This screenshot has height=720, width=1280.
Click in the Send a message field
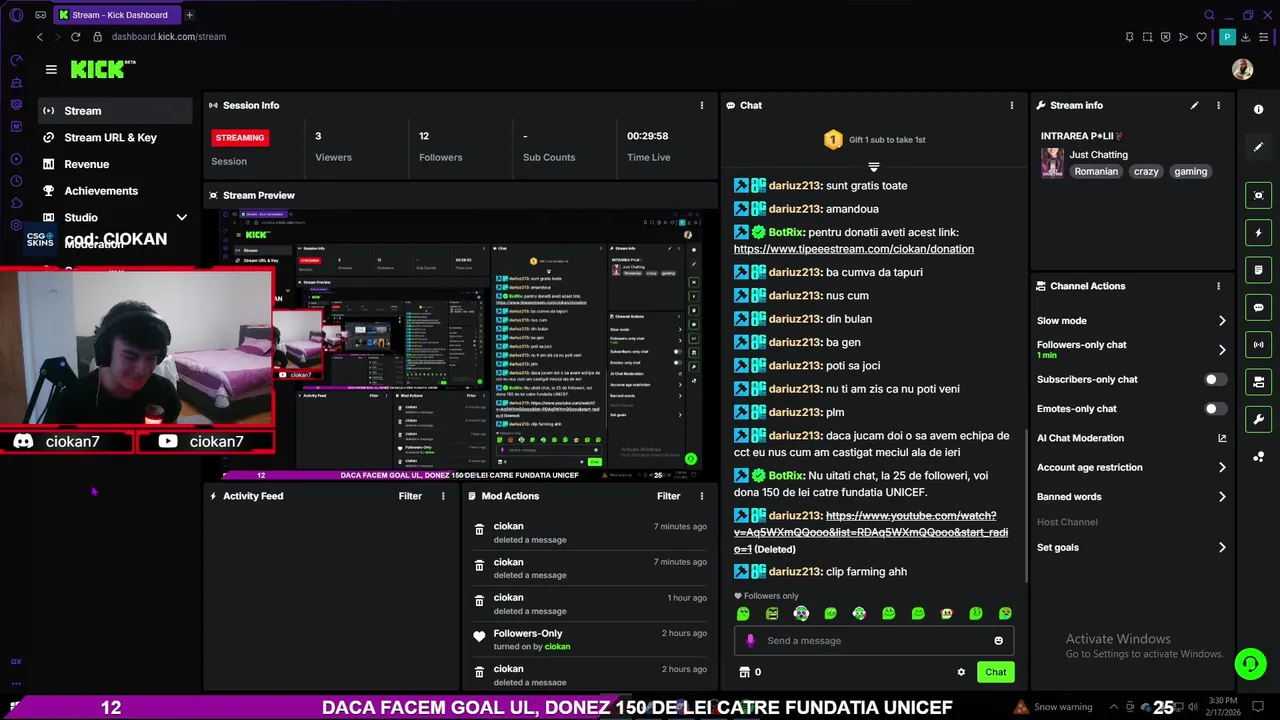(875, 641)
